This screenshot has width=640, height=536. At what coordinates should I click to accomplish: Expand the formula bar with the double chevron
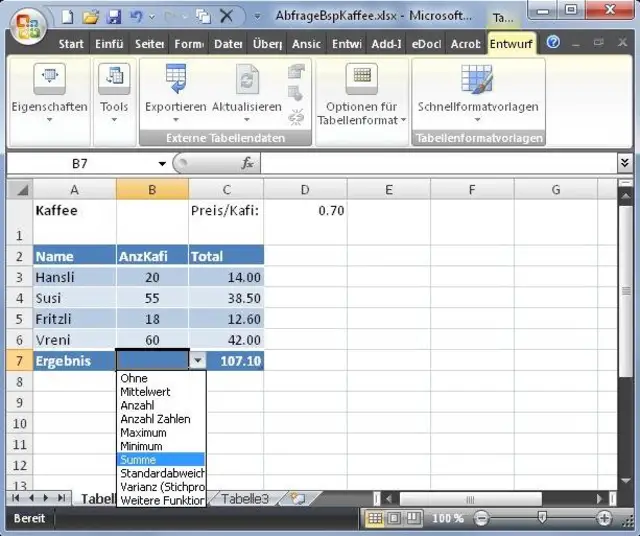[624, 163]
